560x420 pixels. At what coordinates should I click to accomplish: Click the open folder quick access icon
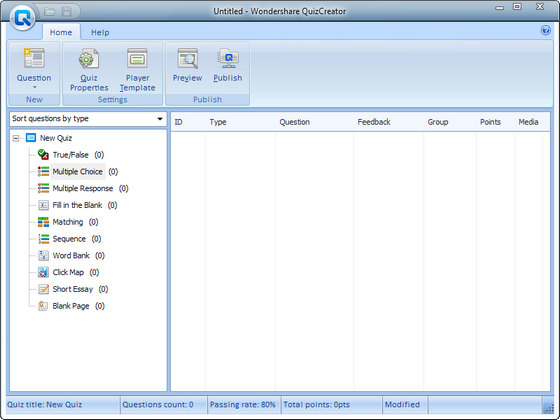click(x=49, y=12)
